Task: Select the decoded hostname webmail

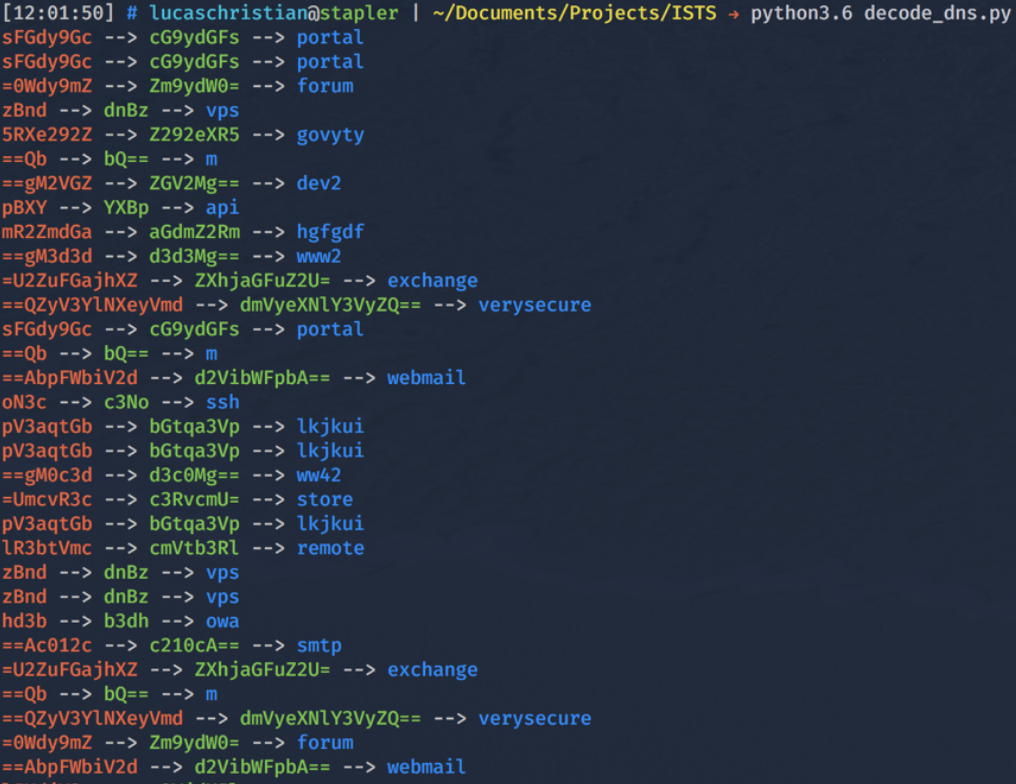Action: point(426,377)
